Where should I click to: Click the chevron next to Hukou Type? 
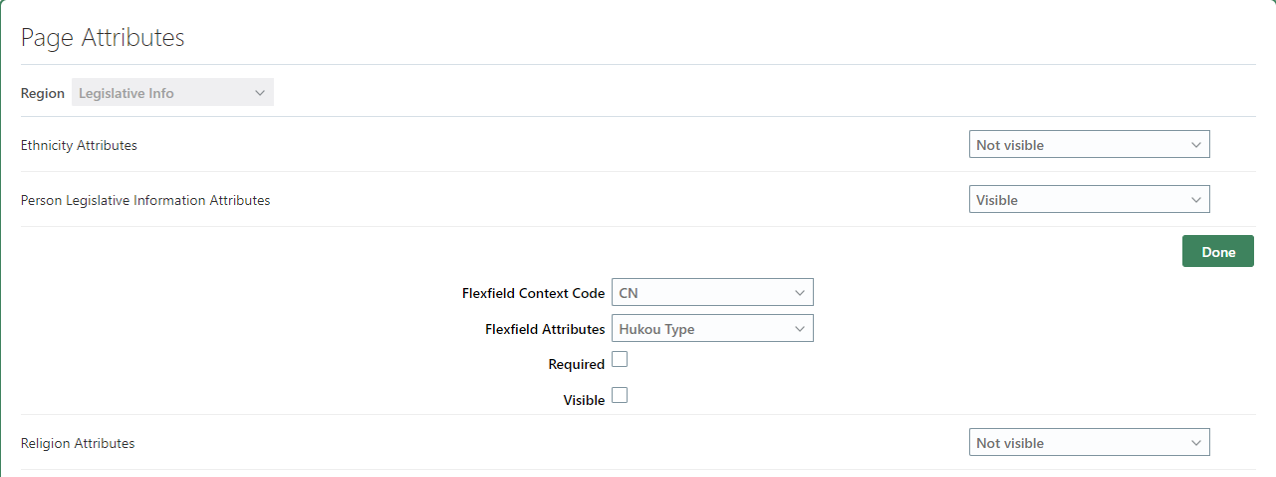(799, 329)
